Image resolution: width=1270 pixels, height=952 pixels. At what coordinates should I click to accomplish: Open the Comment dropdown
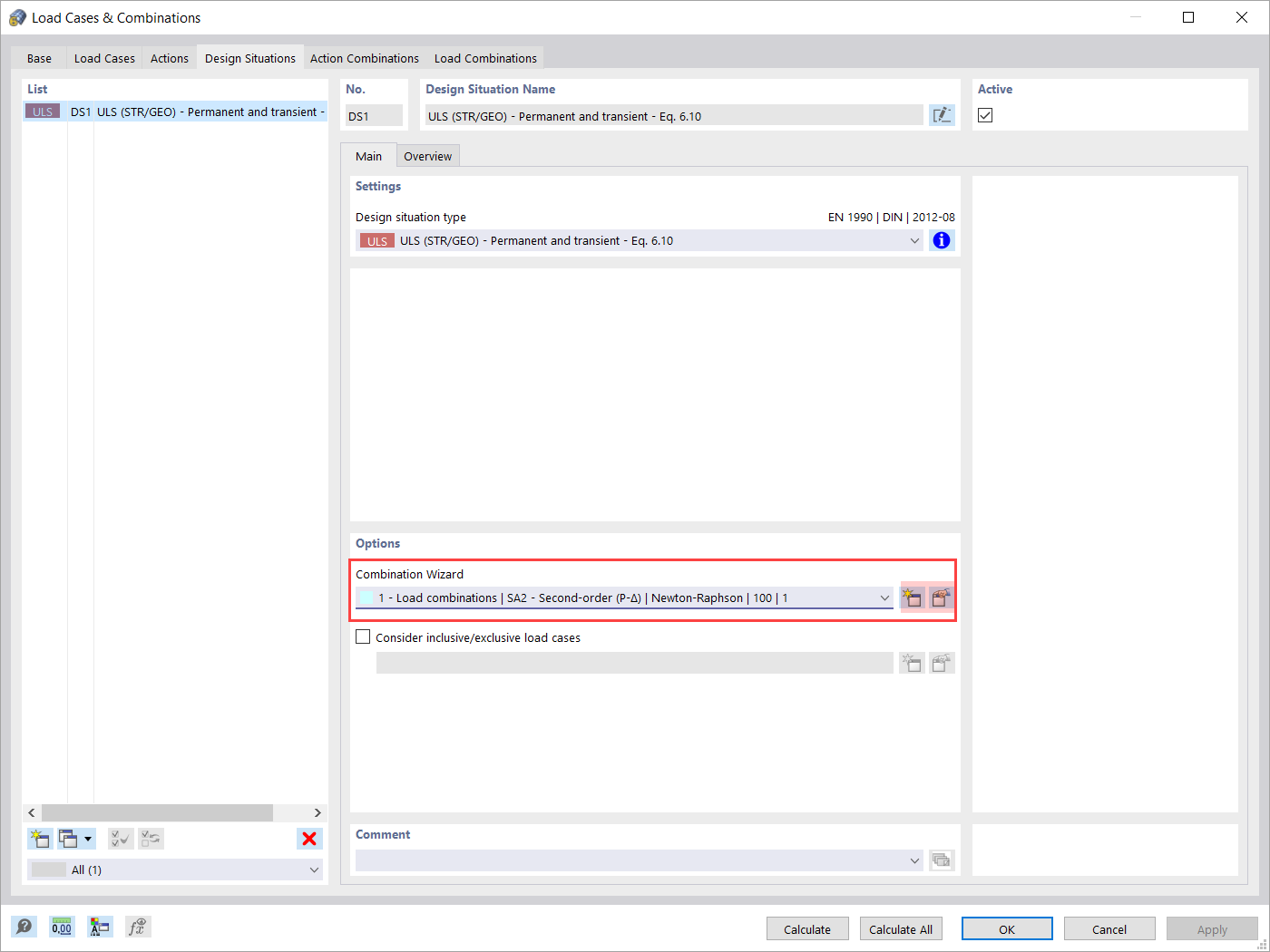(x=914, y=860)
